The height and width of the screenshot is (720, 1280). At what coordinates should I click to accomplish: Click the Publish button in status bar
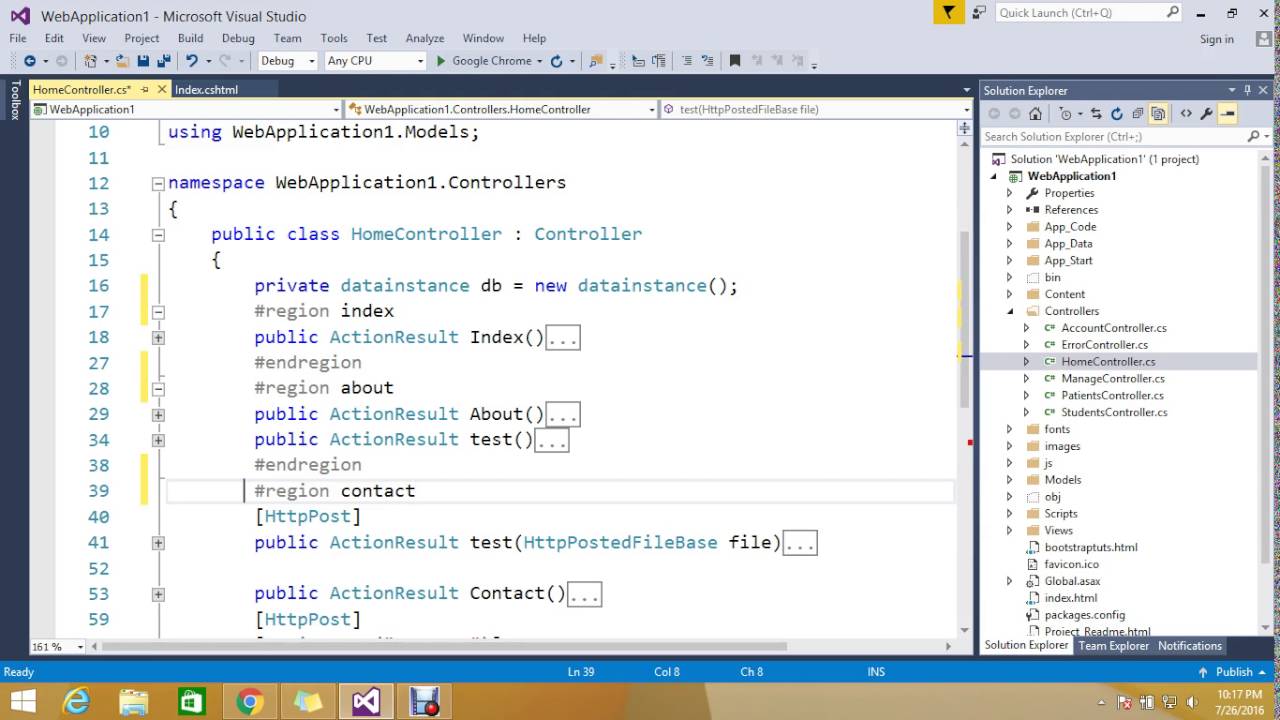click(1234, 672)
